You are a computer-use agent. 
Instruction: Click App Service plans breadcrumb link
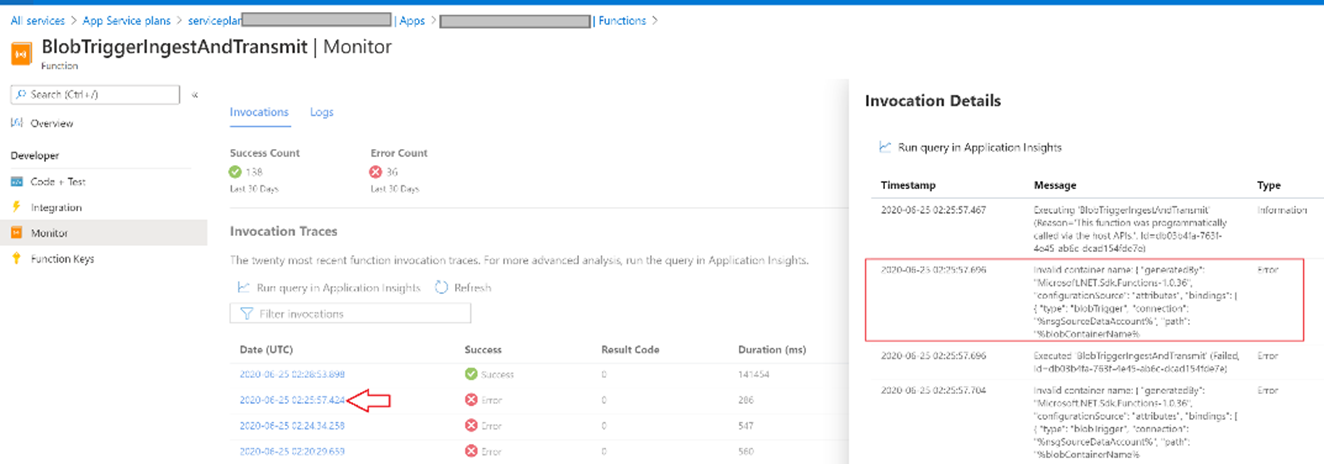pyautogui.click(x=127, y=20)
